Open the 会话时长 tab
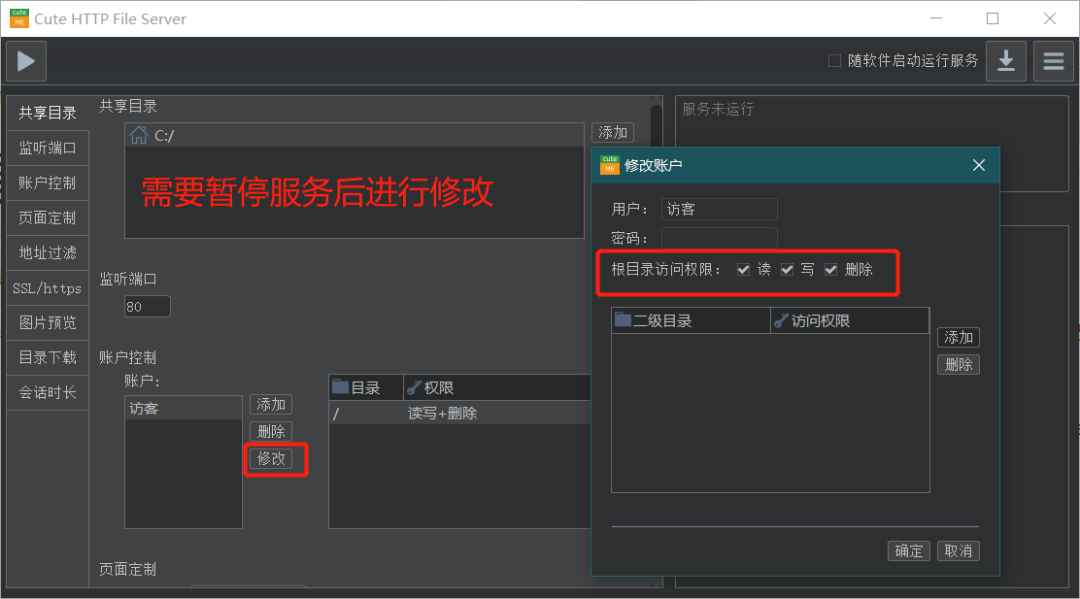Viewport: 1080px width, 599px height. click(48, 393)
